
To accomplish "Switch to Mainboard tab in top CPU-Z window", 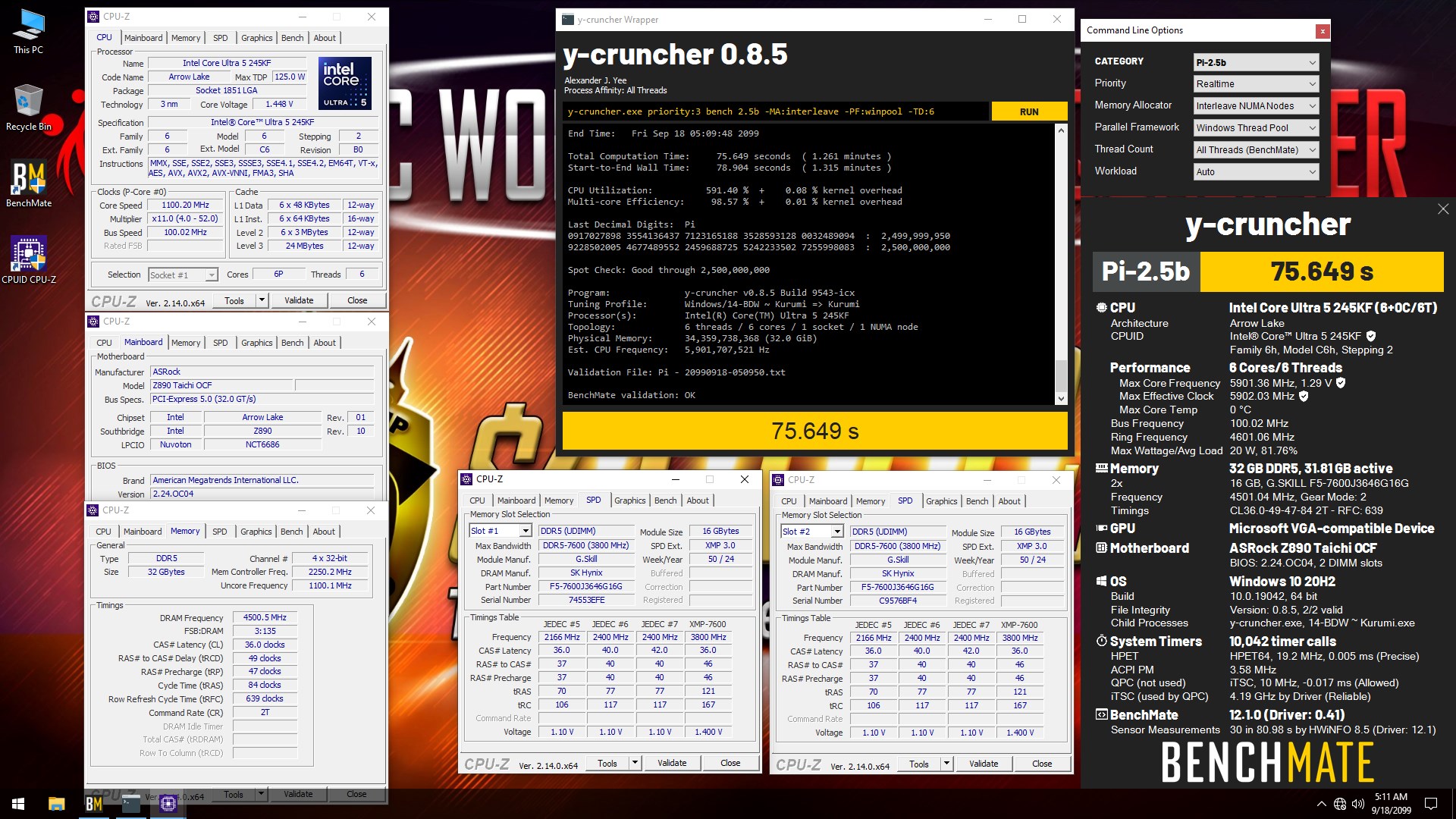I will click(143, 38).
